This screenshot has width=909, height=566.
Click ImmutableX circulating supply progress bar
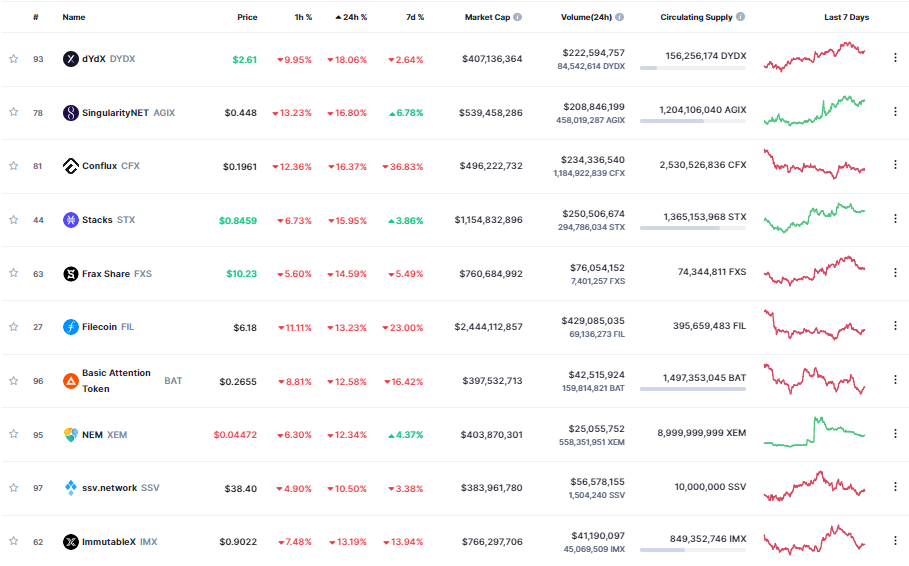693,550
